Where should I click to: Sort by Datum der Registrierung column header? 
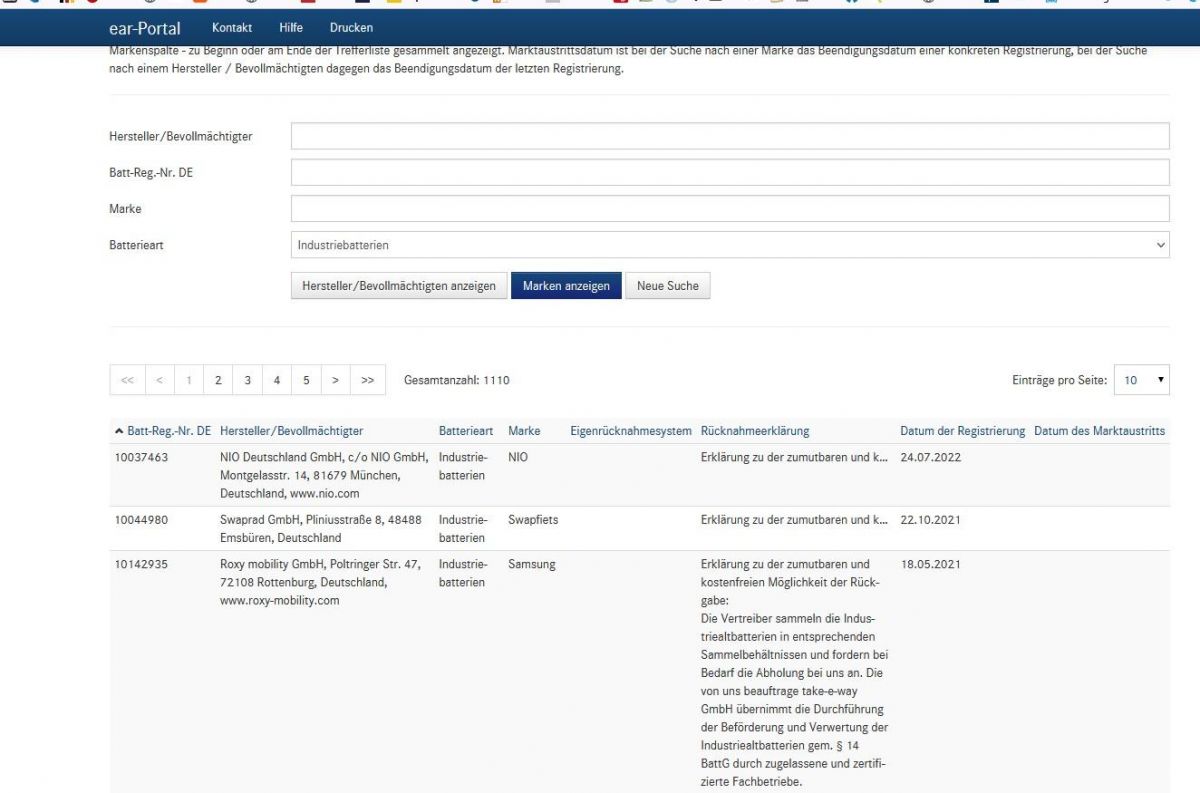(x=962, y=431)
